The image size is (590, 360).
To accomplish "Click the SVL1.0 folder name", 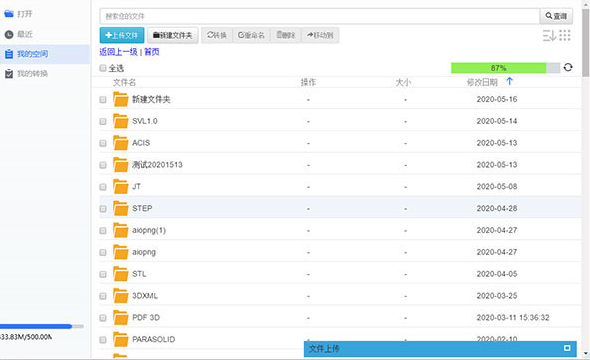I will coord(145,121).
